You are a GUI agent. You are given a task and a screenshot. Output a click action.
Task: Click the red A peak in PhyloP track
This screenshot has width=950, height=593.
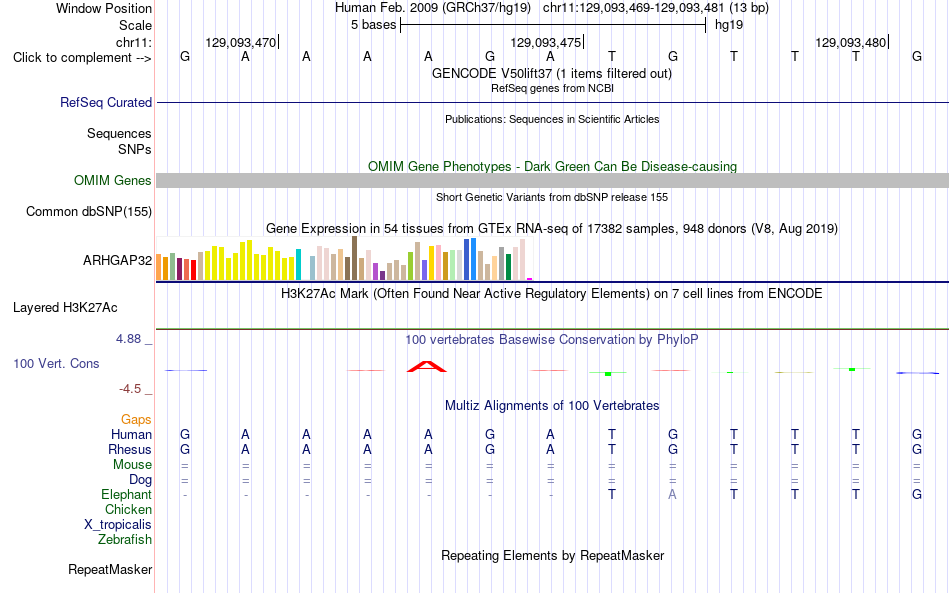(427, 366)
